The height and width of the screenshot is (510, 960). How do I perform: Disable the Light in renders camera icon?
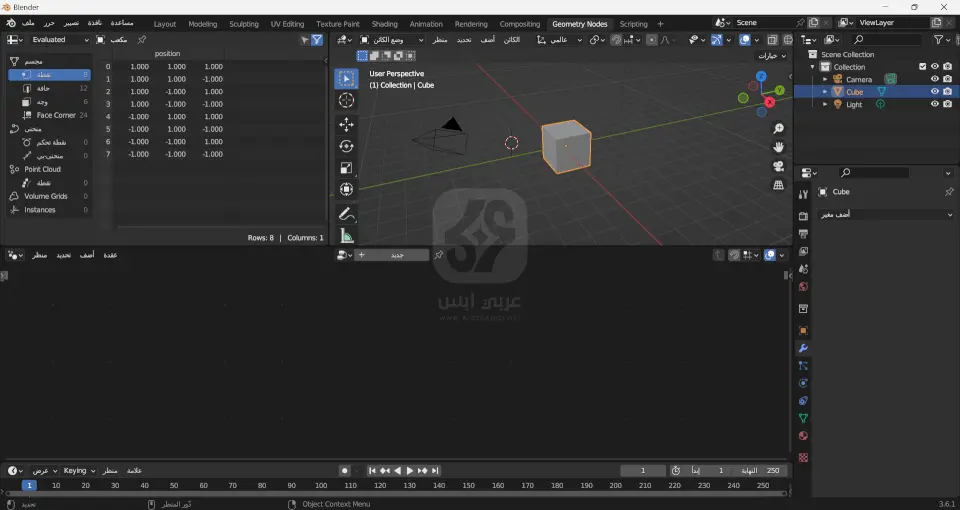(948, 104)
